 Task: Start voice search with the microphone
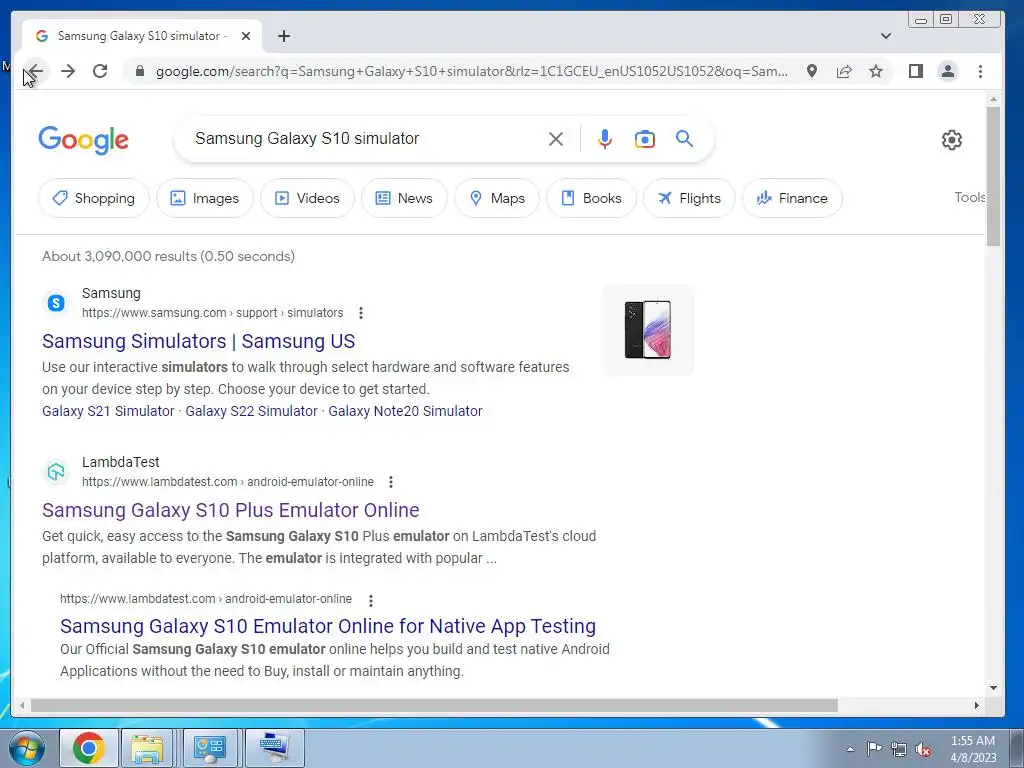(605, 139)
